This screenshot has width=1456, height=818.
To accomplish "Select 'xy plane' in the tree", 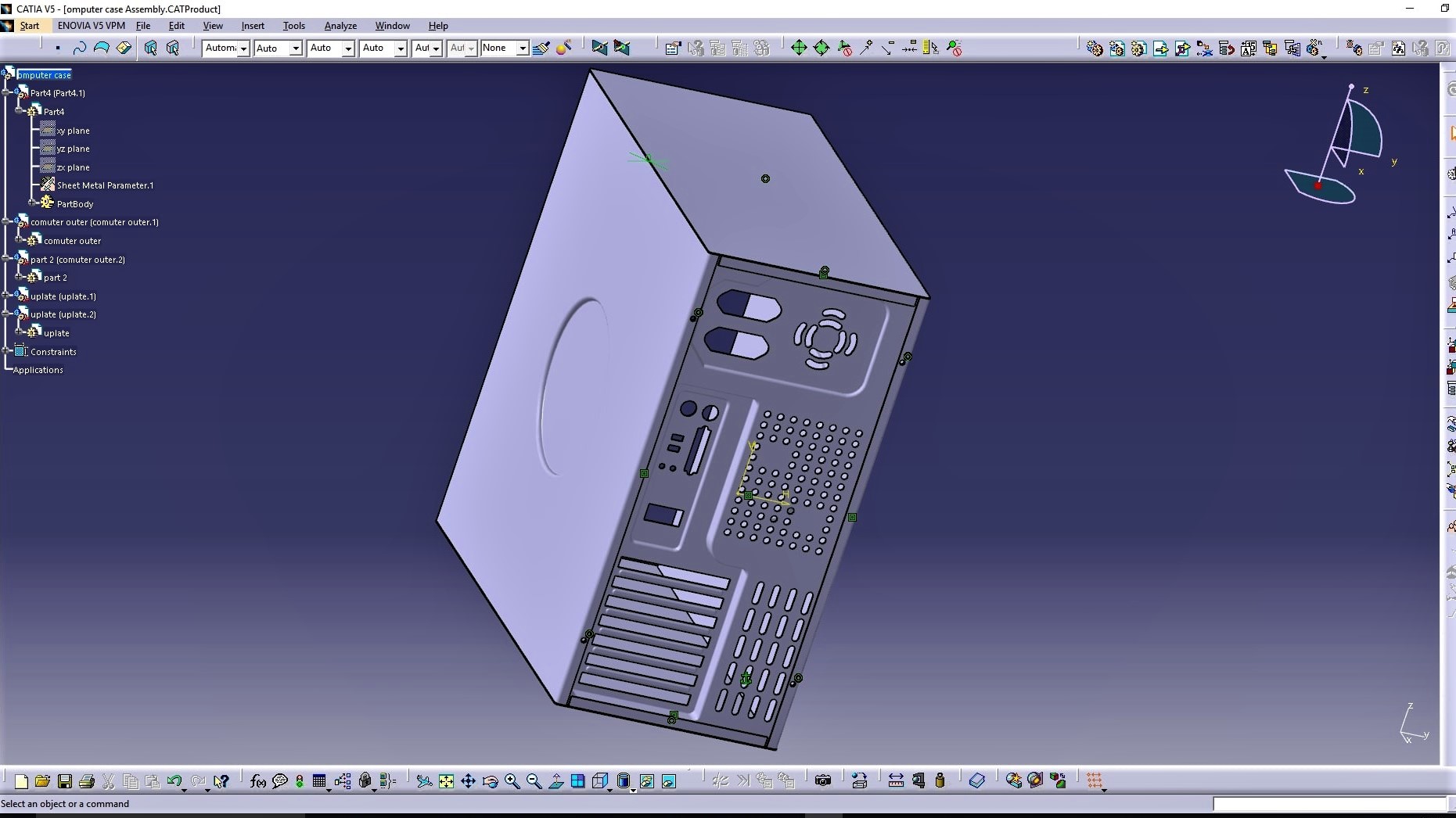I will [73, 131].
